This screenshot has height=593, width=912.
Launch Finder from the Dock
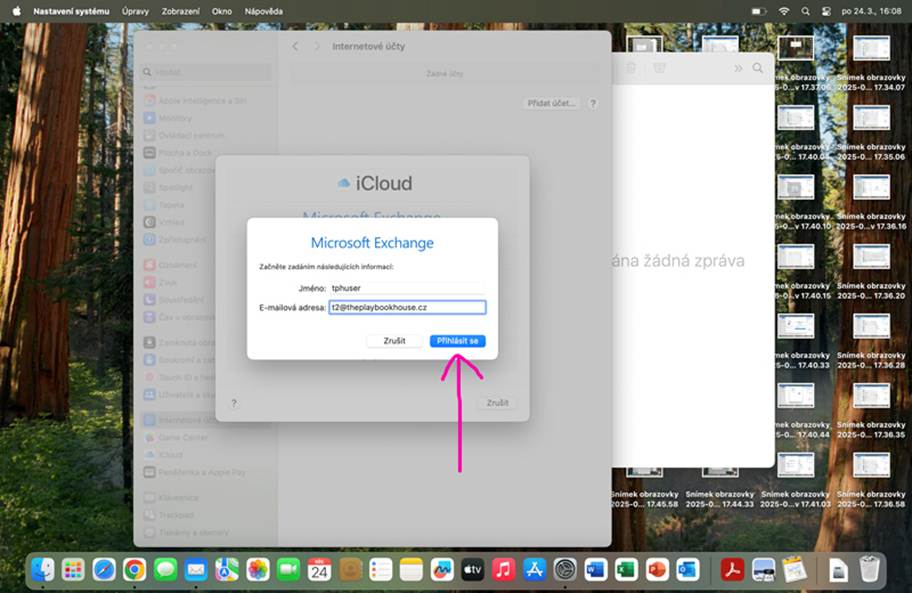coord(42,570)
